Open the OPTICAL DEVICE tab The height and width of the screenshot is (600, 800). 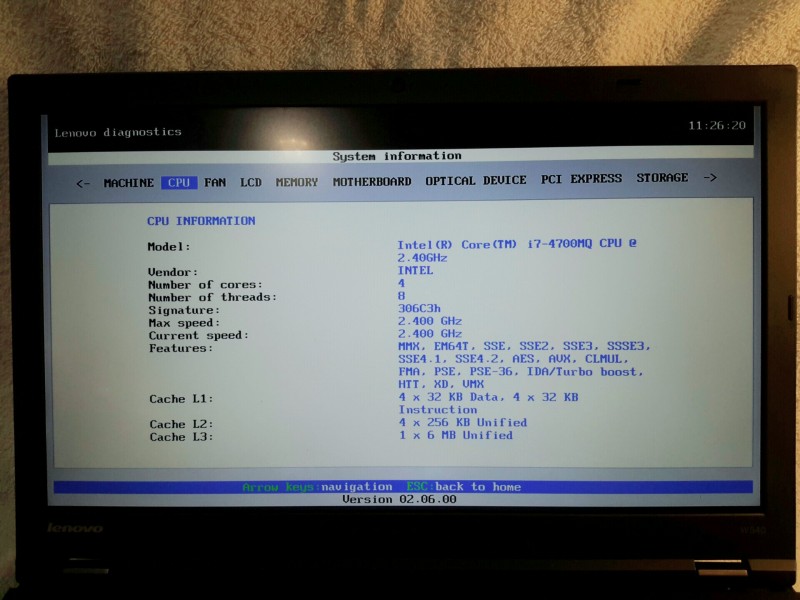[x=476, y=180]
